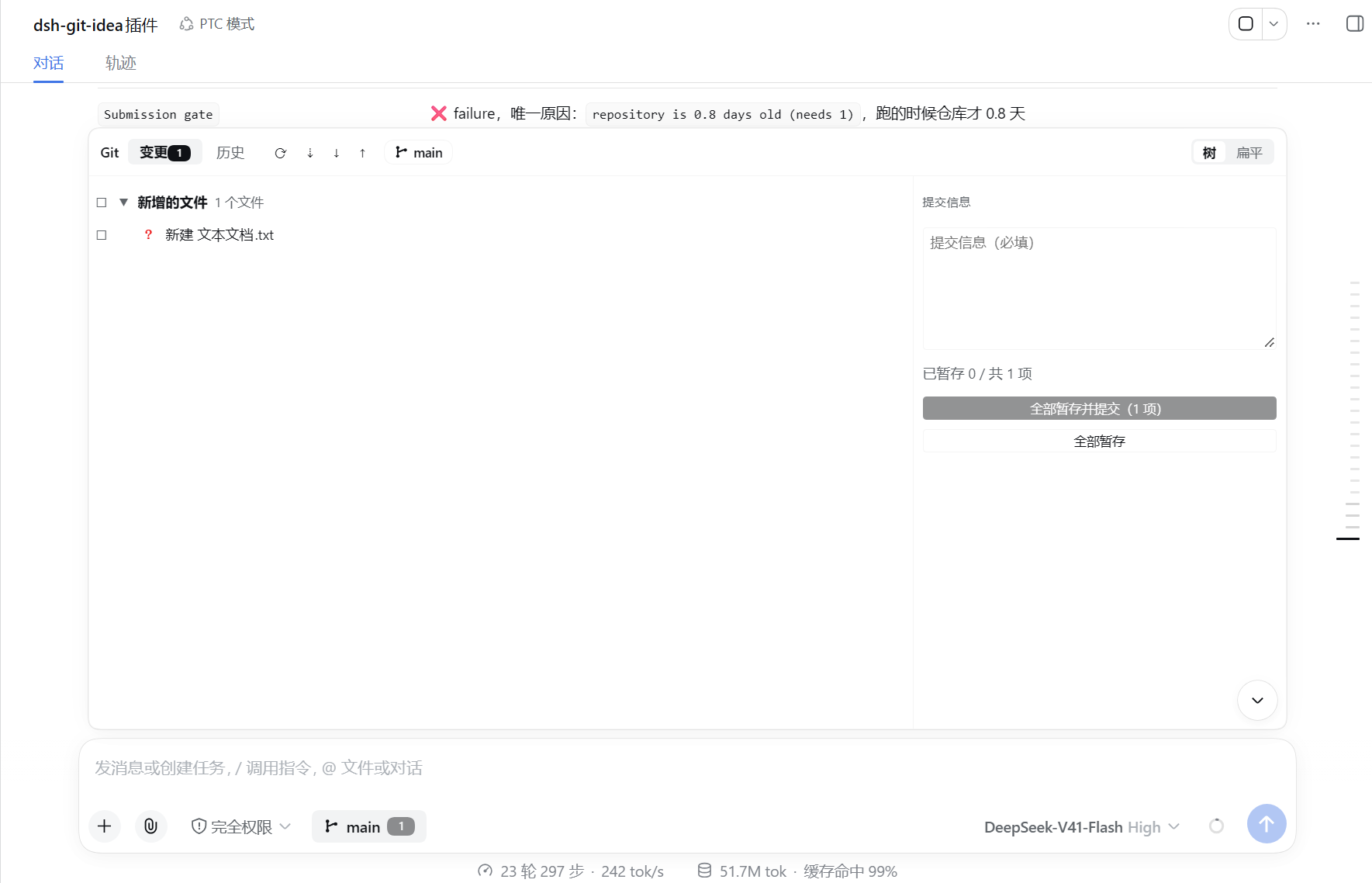Screen dimensions: 1372x883
Task: Push commits with the up-arrow icon
Action: pos(362,153)
